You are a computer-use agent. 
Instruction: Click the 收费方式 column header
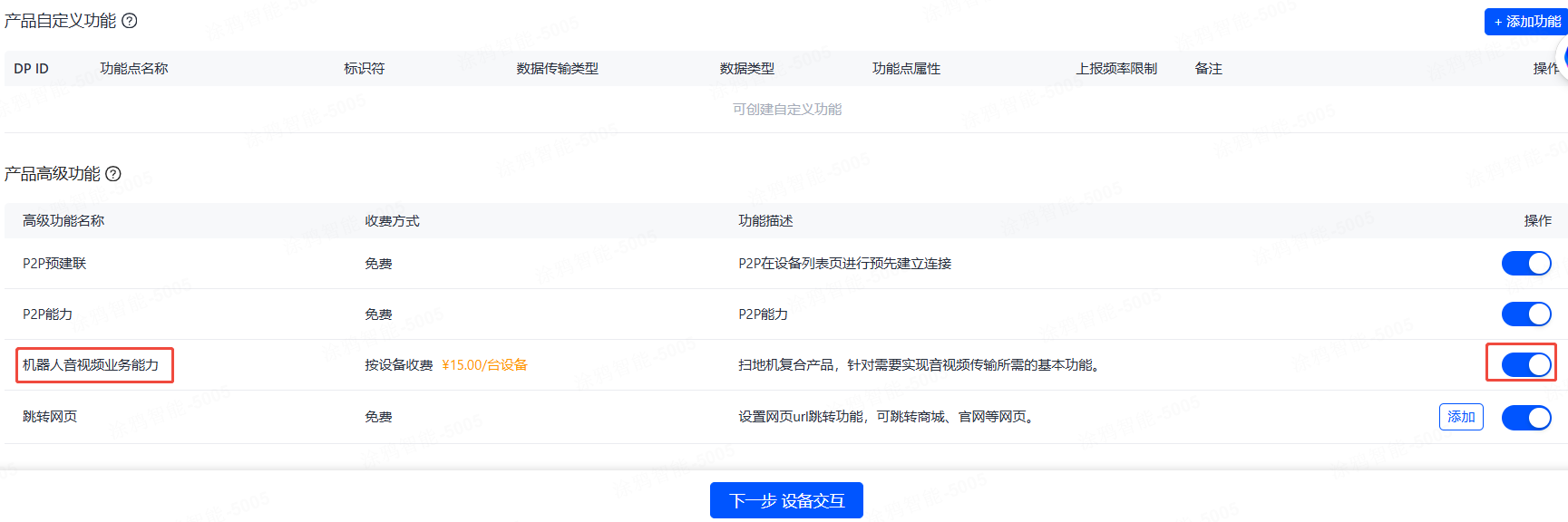393,221
